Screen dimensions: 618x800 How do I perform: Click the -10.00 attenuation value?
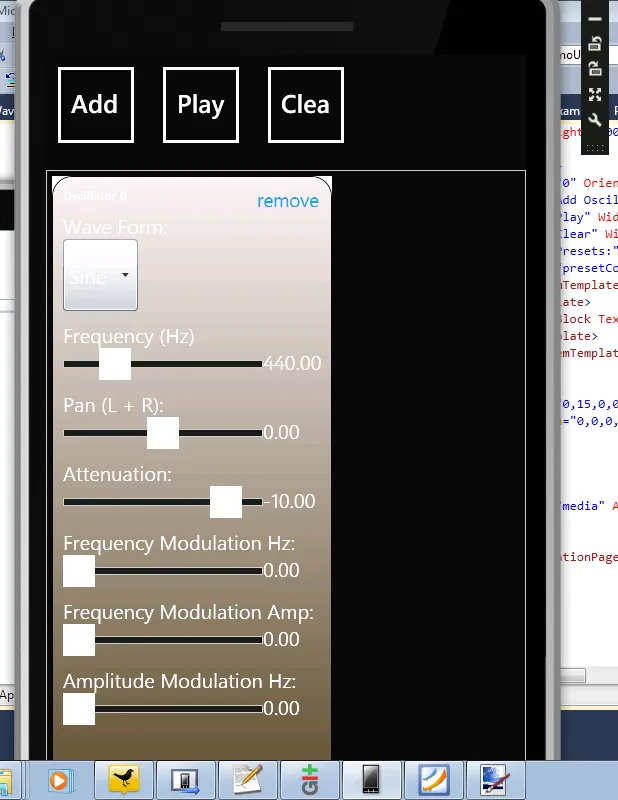289,501
